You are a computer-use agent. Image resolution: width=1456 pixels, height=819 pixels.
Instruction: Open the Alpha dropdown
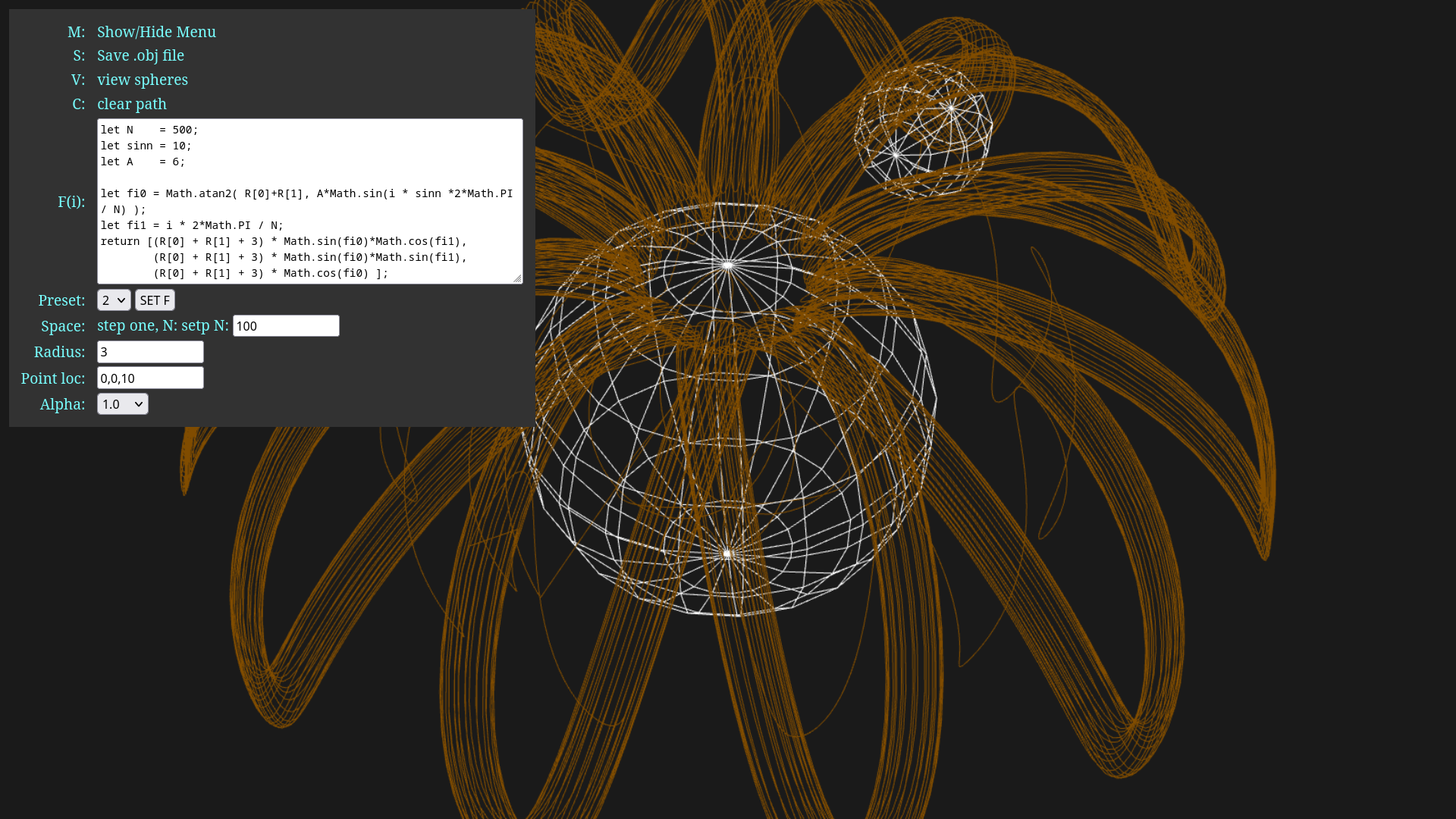coord(123,404)
